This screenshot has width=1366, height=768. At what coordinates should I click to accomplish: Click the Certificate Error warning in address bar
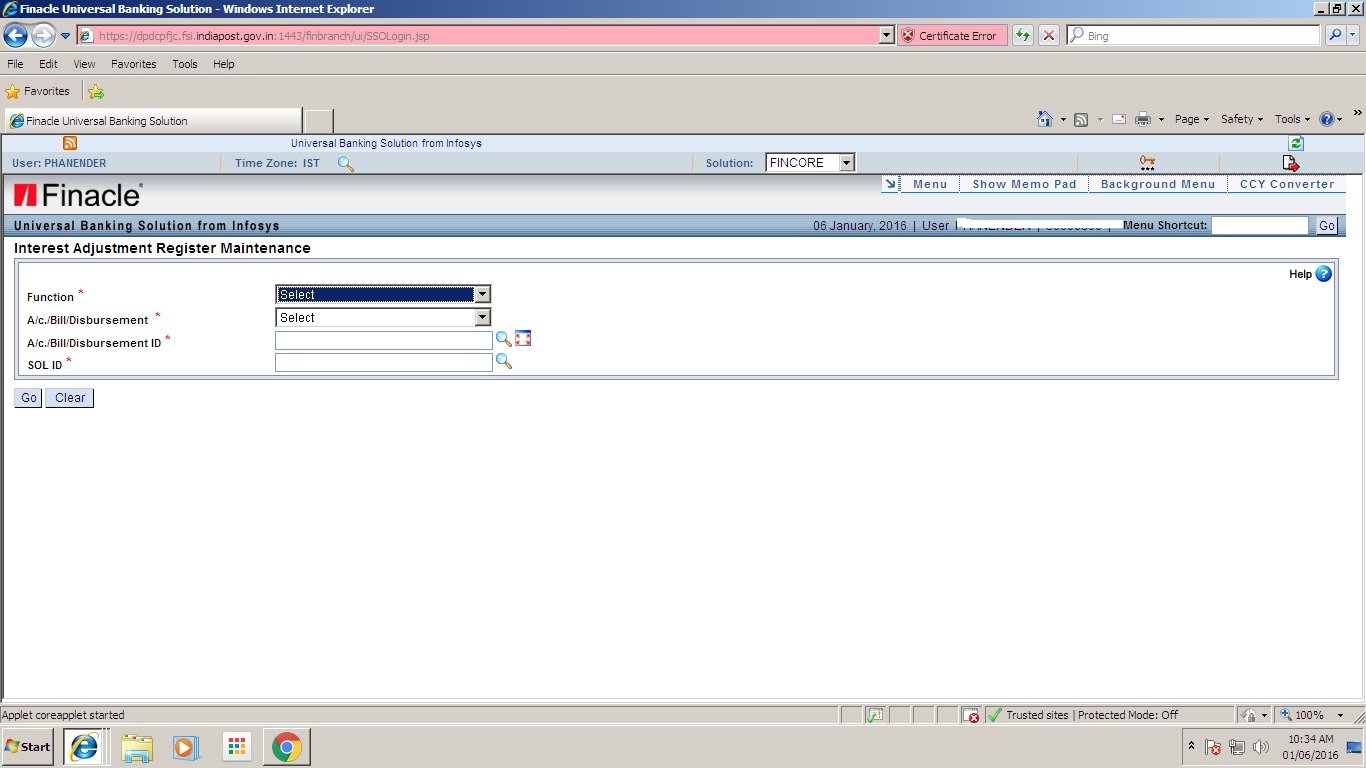950,35
